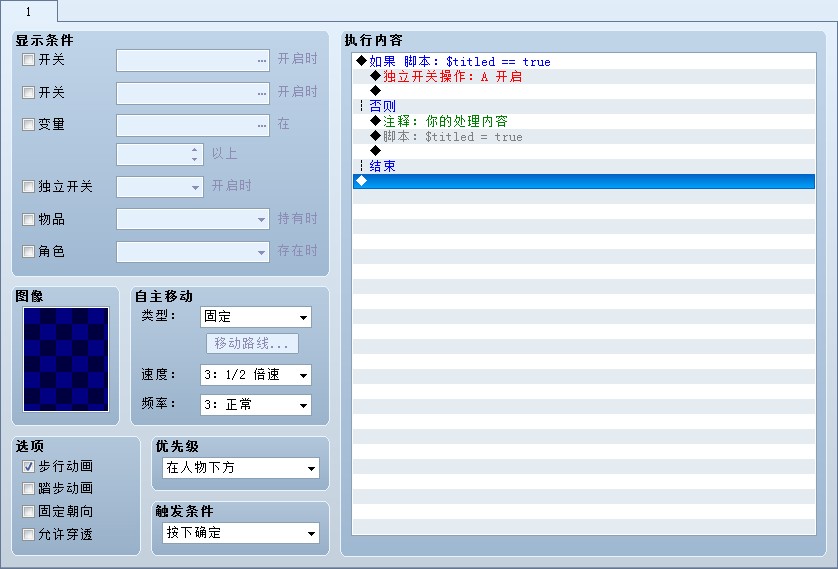Tick the 变量 condition checkbox
The image size is (838, 569).
28,124
